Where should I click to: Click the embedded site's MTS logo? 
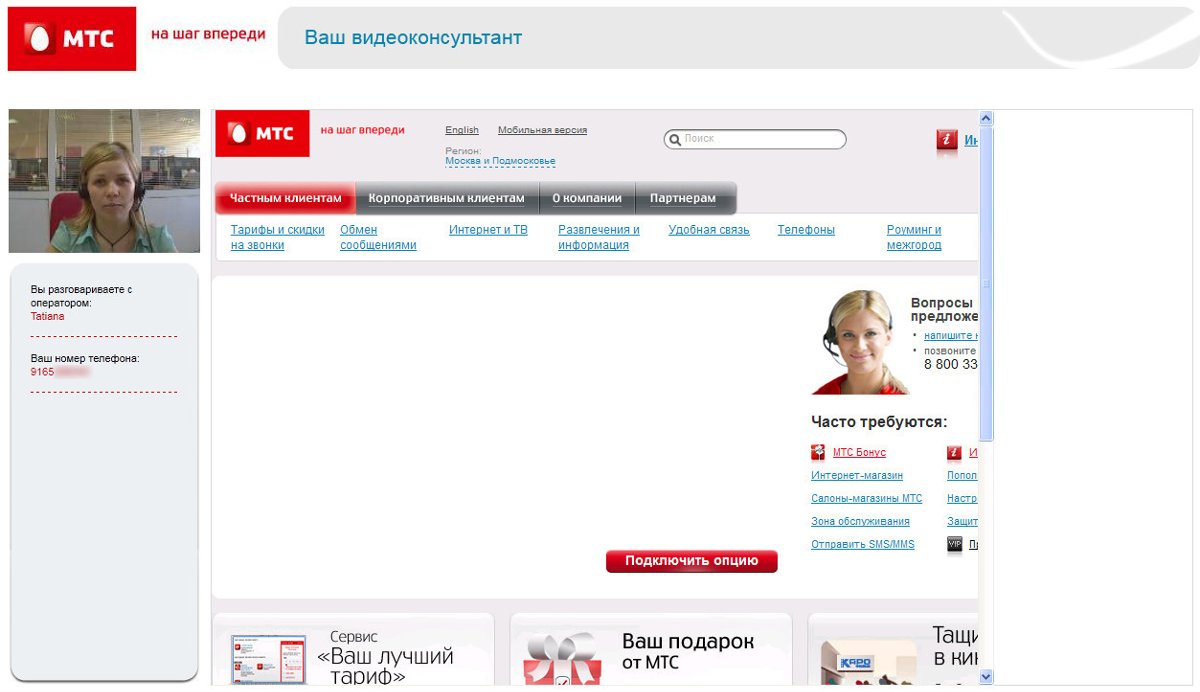(262, 133)
